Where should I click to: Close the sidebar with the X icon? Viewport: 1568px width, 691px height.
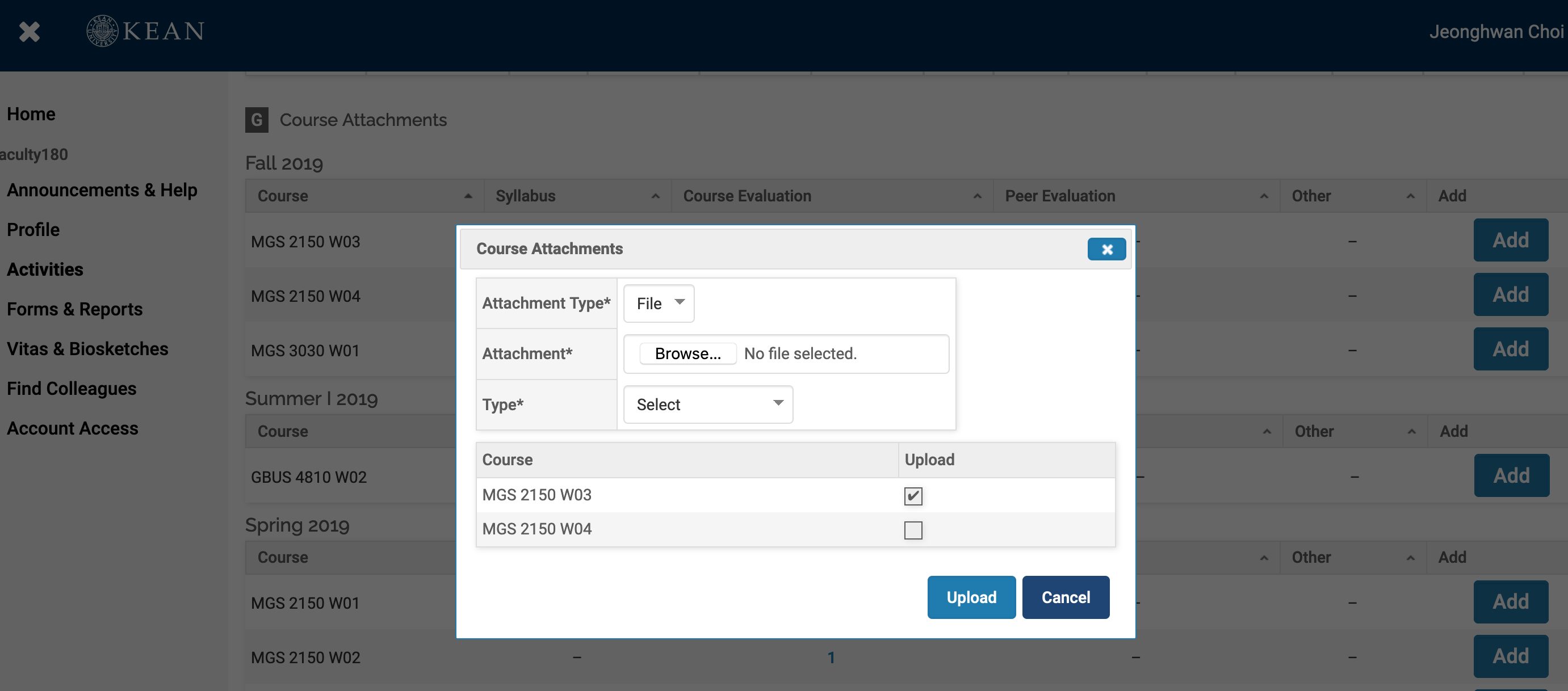tap(29, 32)
